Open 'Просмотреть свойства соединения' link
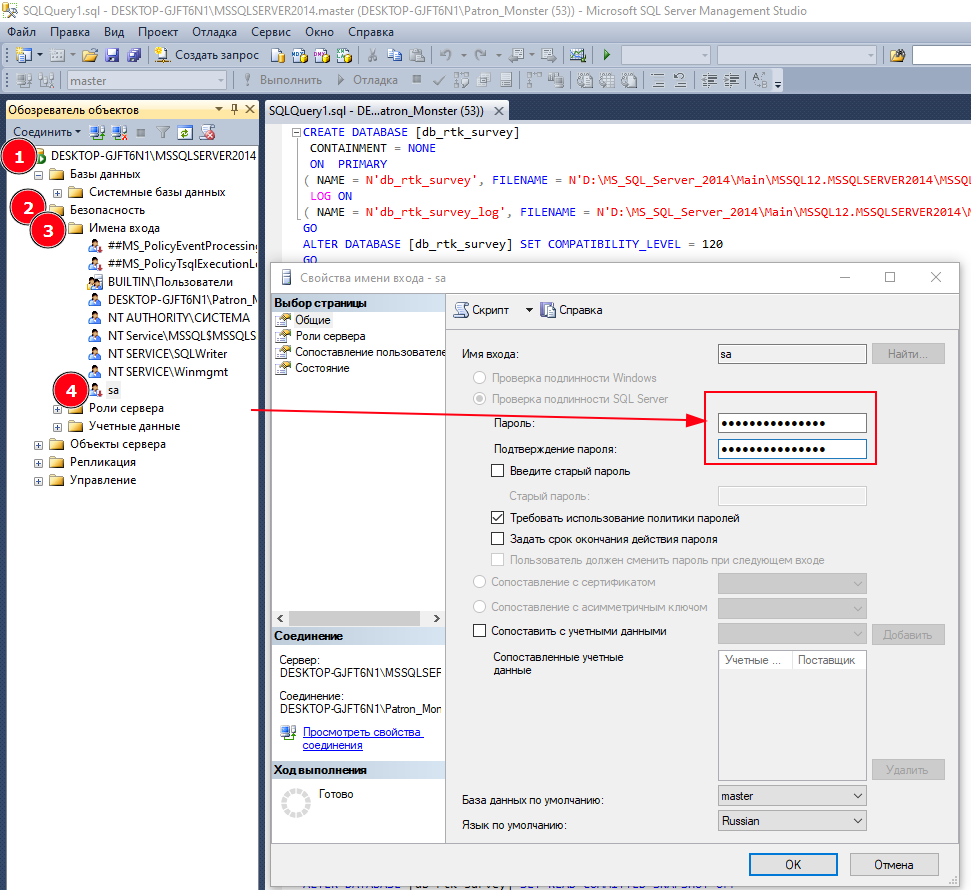Image resolution: width=971 pixels, height=890 pixels. click(x=362, y=738)
